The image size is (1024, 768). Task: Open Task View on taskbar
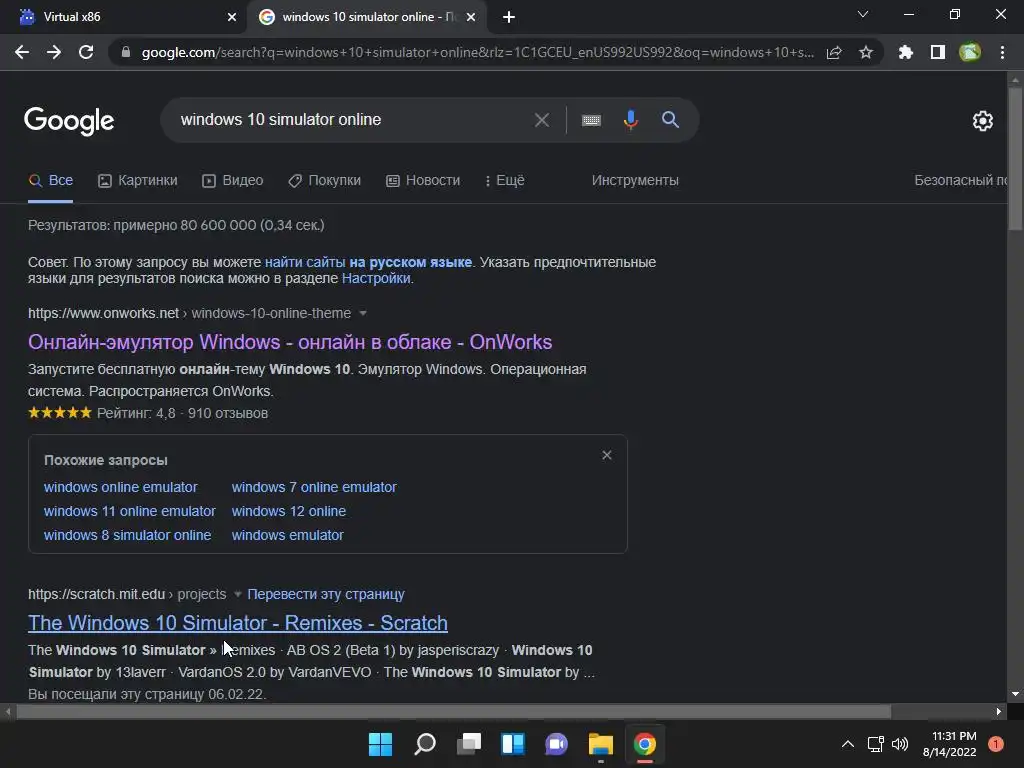pos(469,744)
